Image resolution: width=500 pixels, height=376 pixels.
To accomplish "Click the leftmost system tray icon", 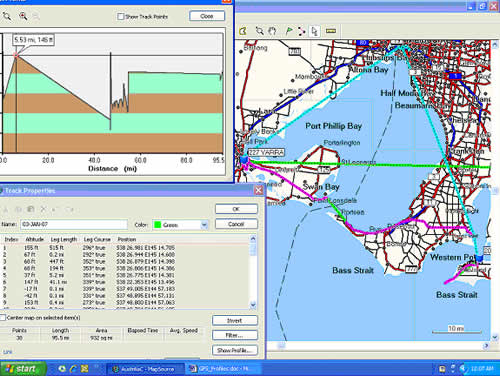I will pos(442,369).
